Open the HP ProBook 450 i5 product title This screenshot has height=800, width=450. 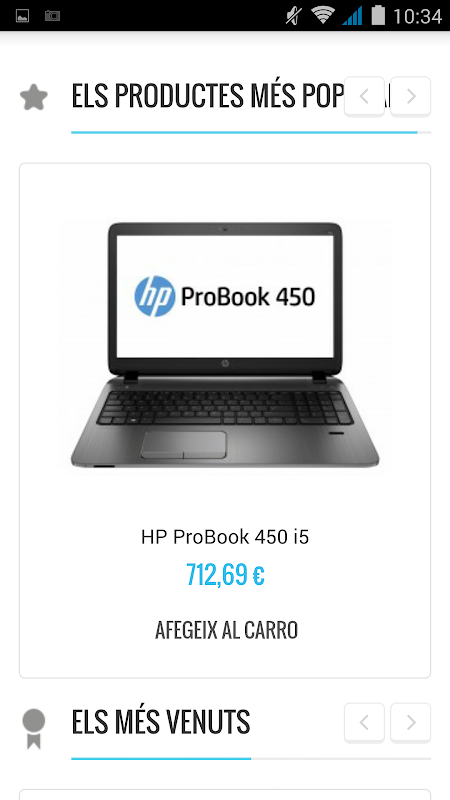(225, 537)
